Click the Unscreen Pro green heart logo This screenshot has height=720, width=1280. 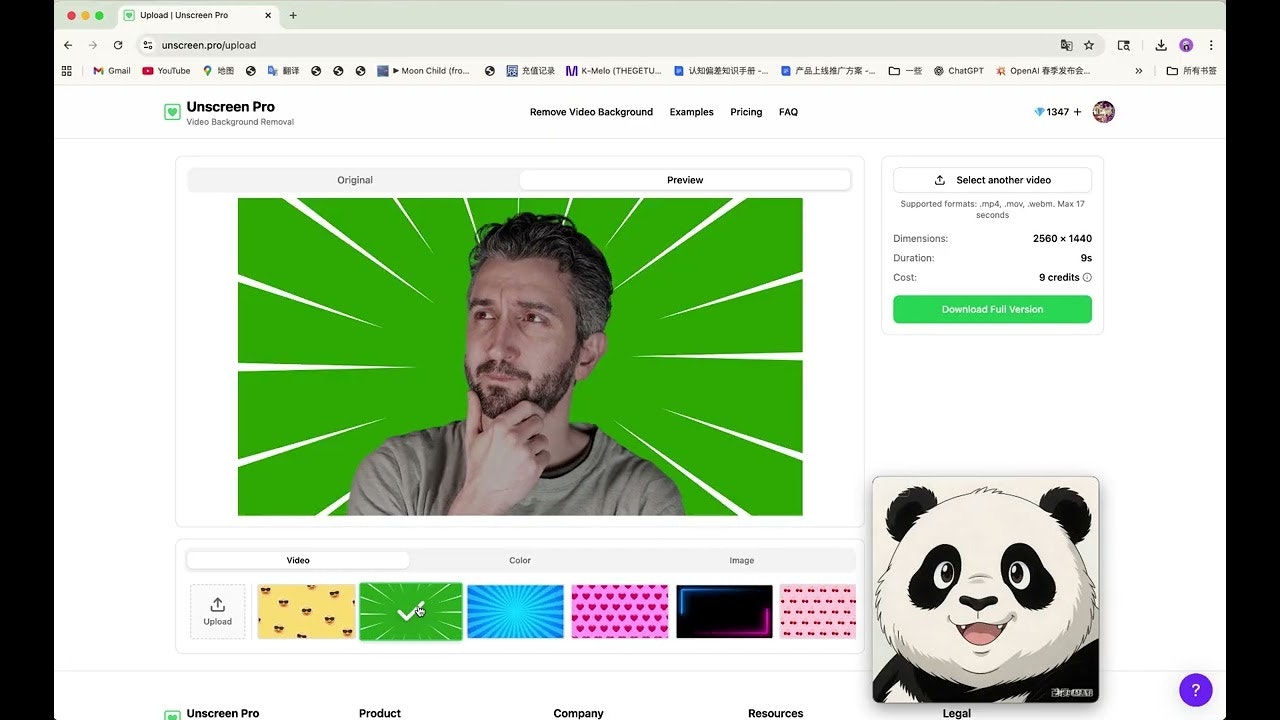tap(172, 112)
